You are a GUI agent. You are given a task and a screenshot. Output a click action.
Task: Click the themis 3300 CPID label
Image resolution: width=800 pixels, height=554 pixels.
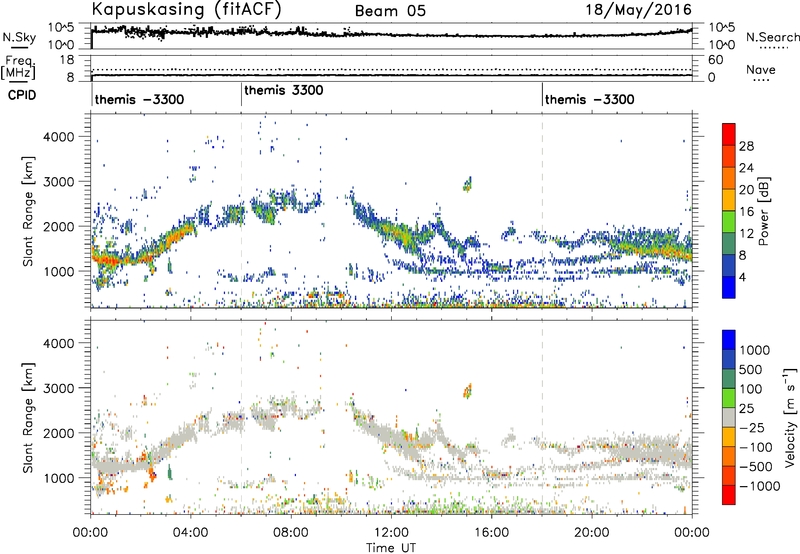284,90
